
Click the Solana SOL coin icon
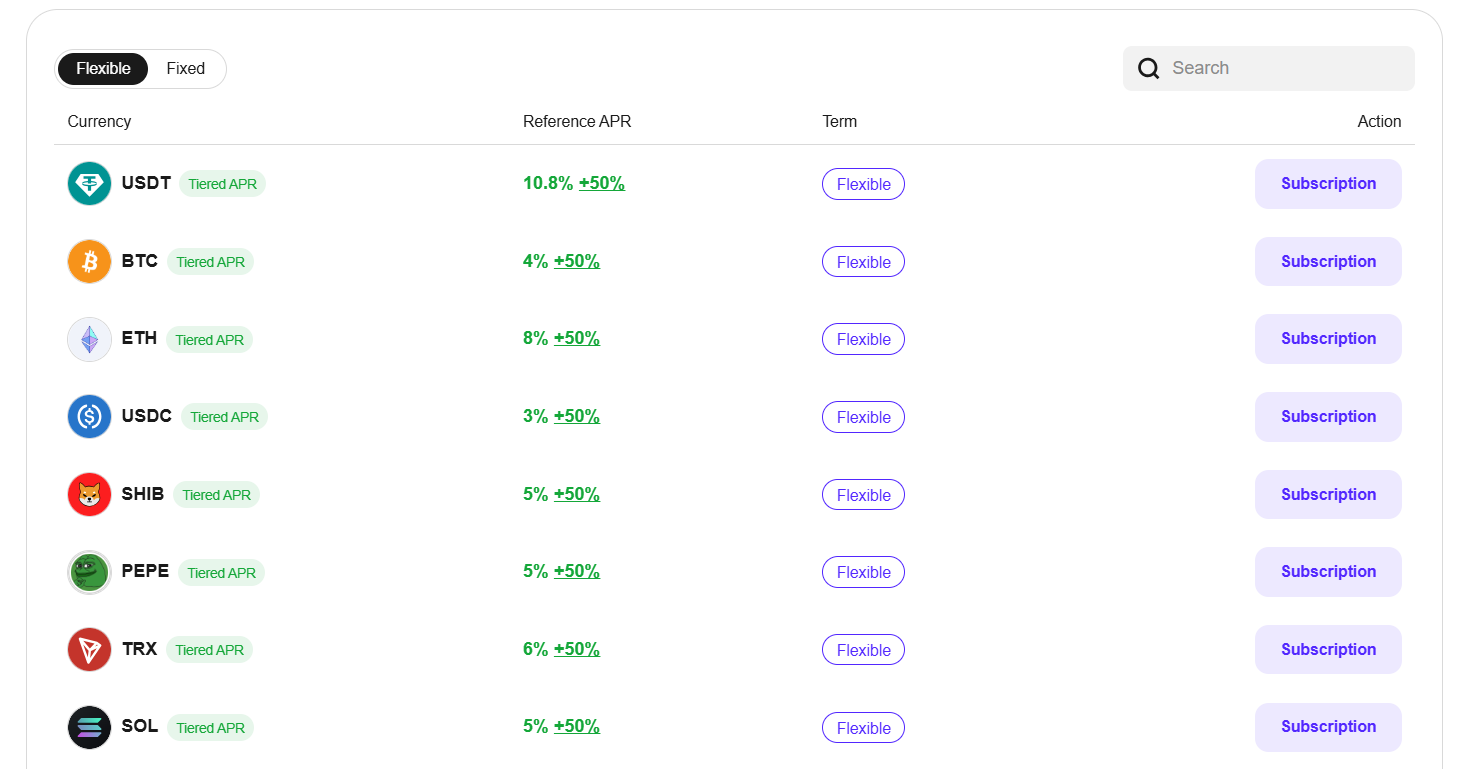tap(89, 727)
